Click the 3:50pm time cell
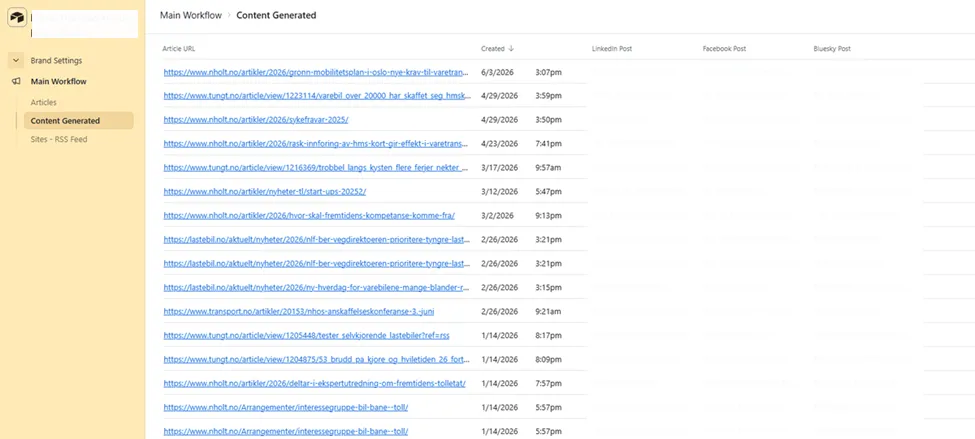Viewport: 975px width, 439px height. [548, 120]
